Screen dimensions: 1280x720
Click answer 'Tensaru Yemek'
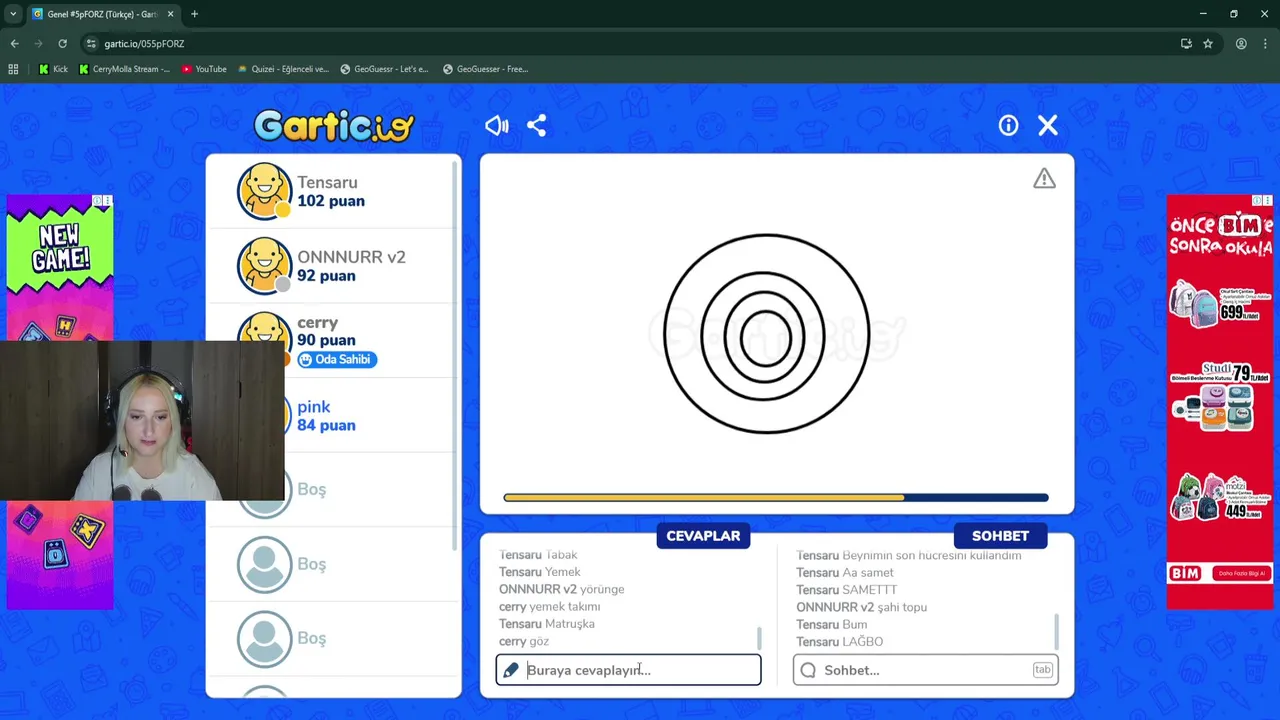(539, 572)
